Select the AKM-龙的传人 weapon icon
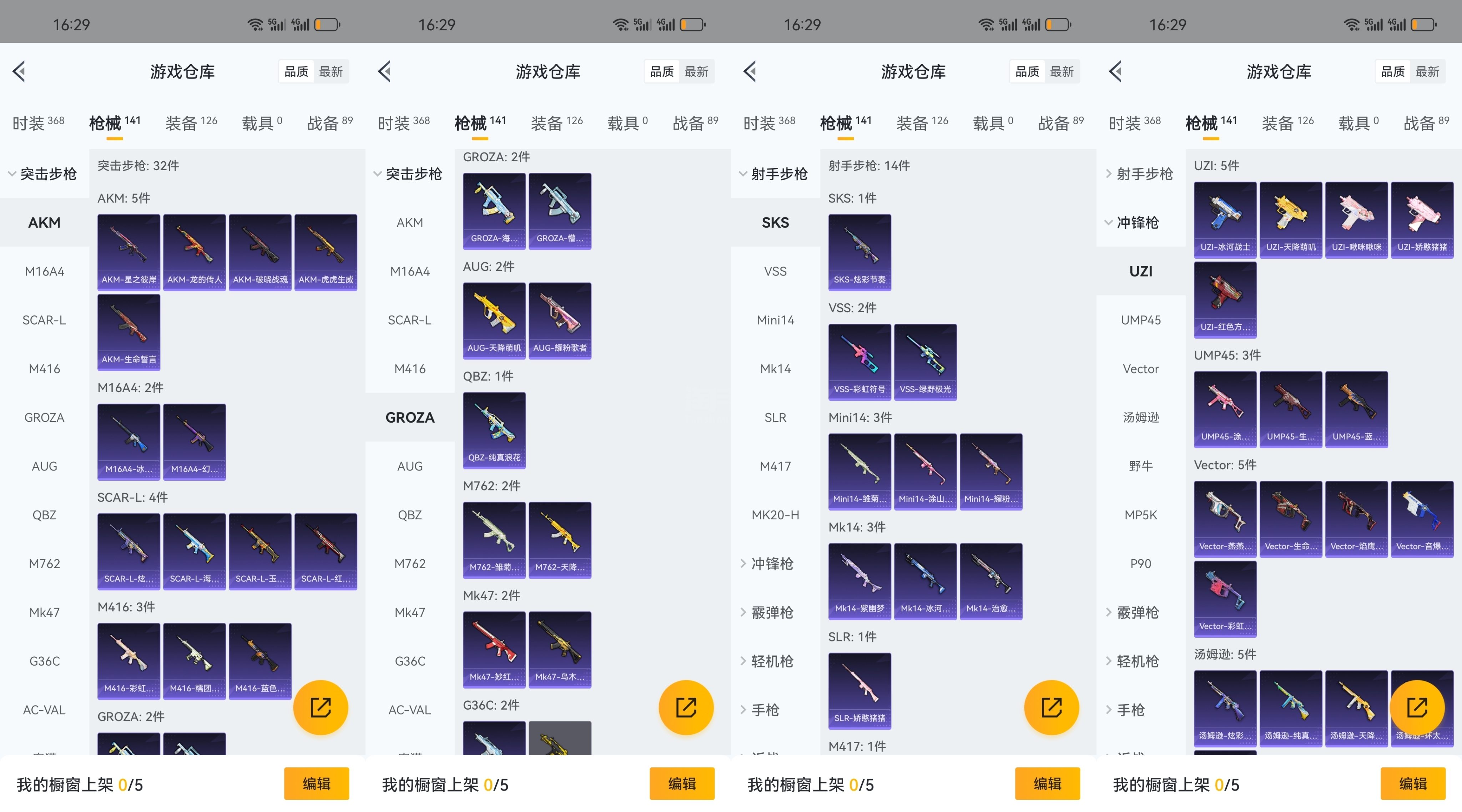1462x812 pixels. (x=195, y=252)
